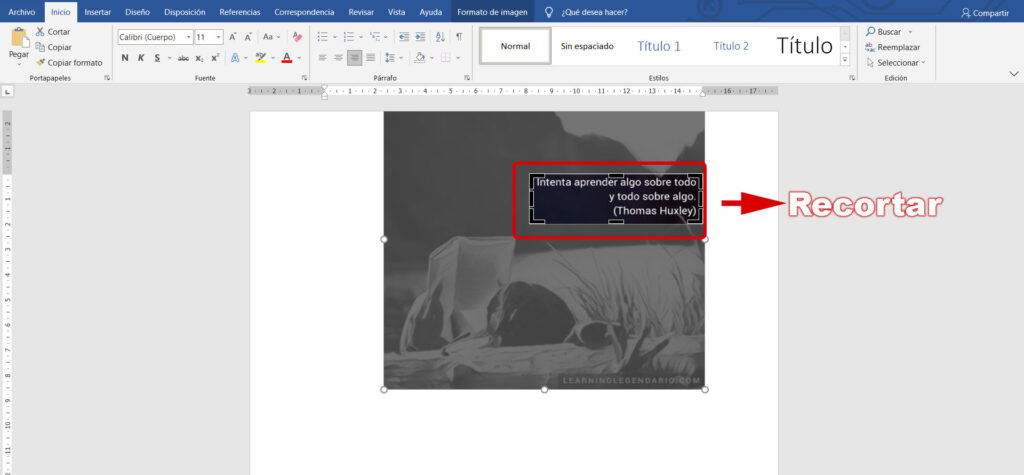1024x475 pixels.
Task: Click the sort A-Z icon
Action: [x=440, y=37]
